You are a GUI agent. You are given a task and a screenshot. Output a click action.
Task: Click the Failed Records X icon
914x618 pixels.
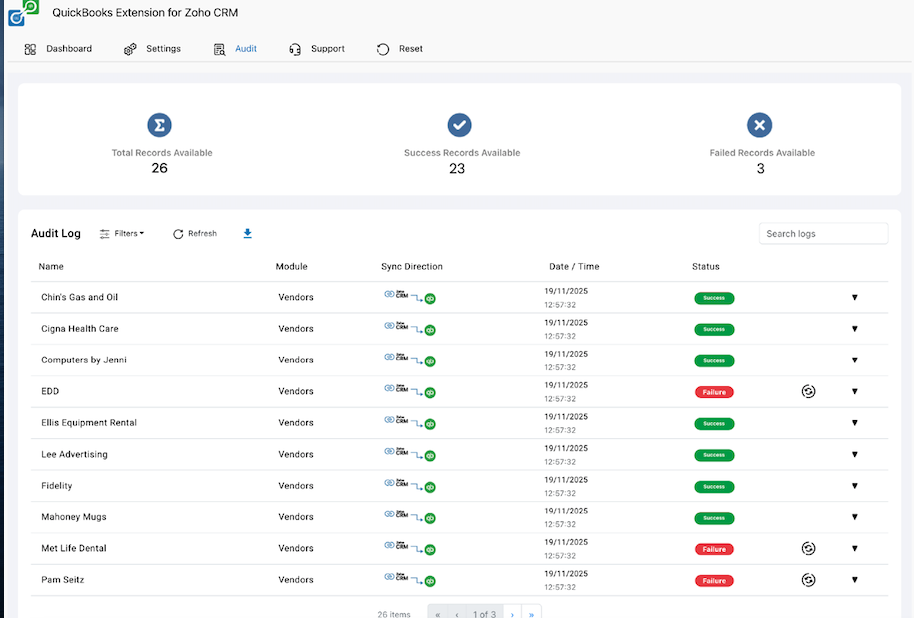[x=760, y=124]
